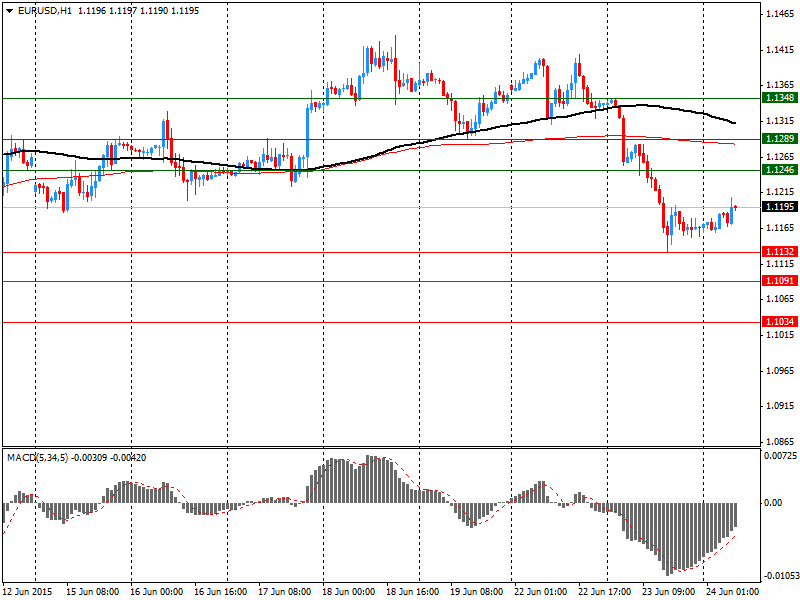Image resolution: width=800 pixels, height=600 pixels.
Task: Select the MACD 0.00 zero level value
Action: [x=773, y=503]
